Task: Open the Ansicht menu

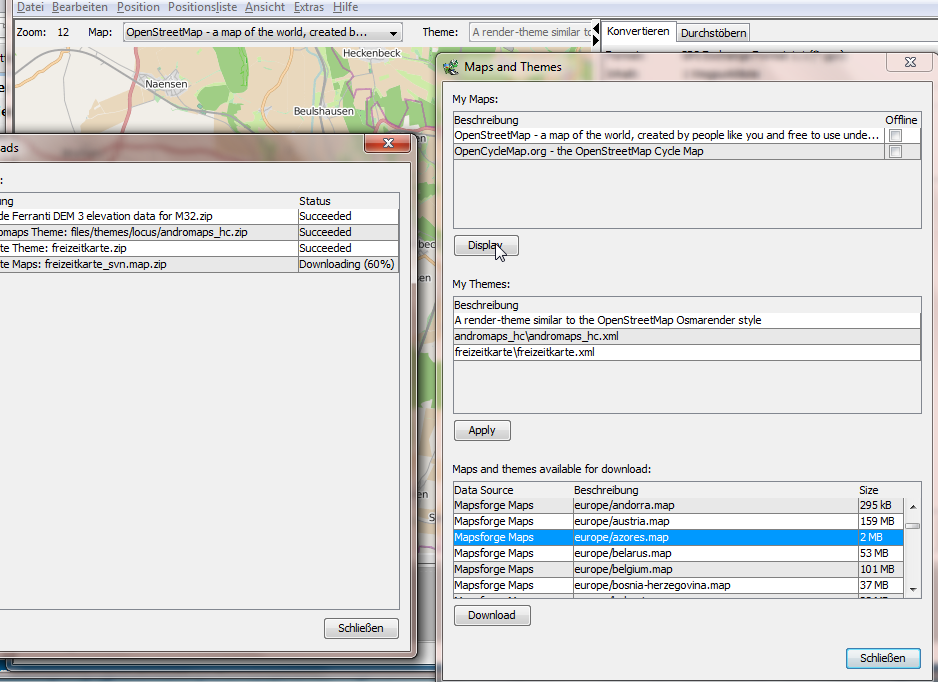Action: click(265, 7)
